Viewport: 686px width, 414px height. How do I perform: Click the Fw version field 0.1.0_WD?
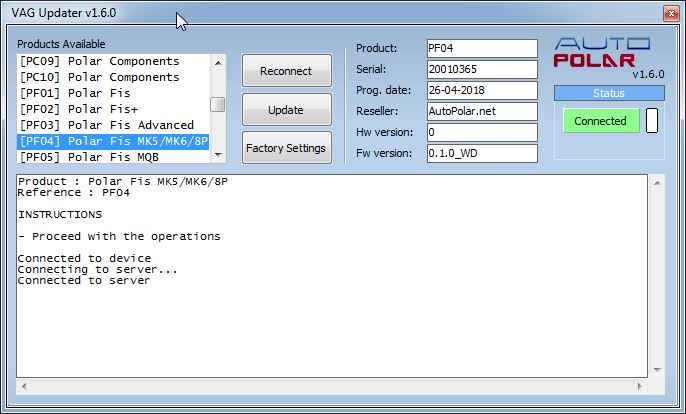482,153
